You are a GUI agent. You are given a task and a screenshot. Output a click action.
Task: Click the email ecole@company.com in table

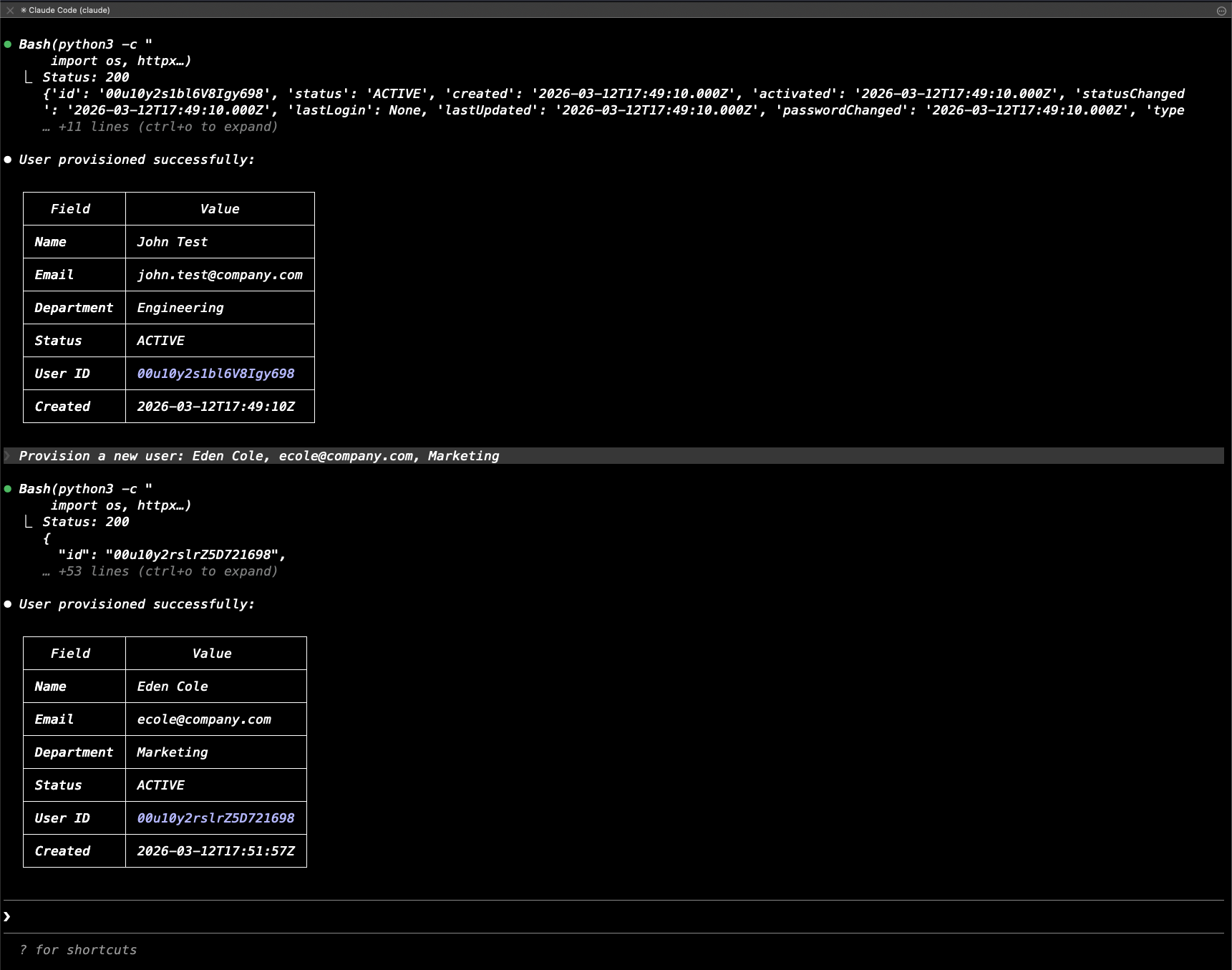[x=204, y=719]
